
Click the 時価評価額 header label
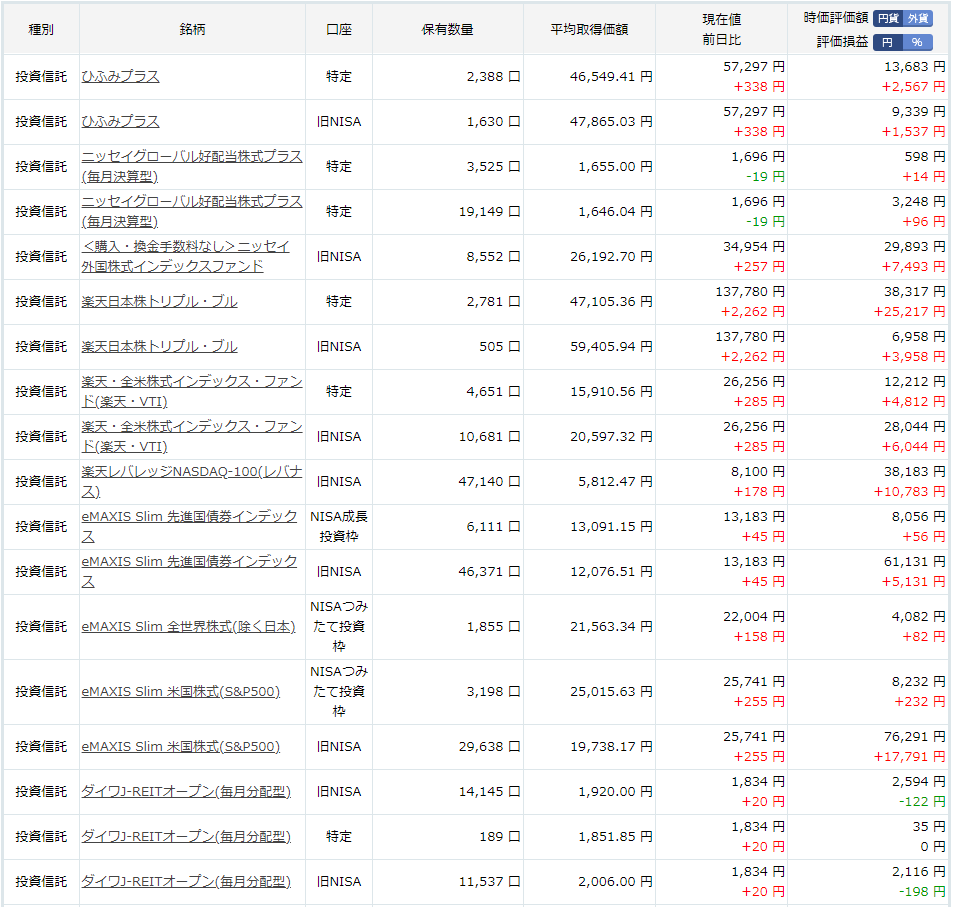pyautogui.click(x=836, y=18)
